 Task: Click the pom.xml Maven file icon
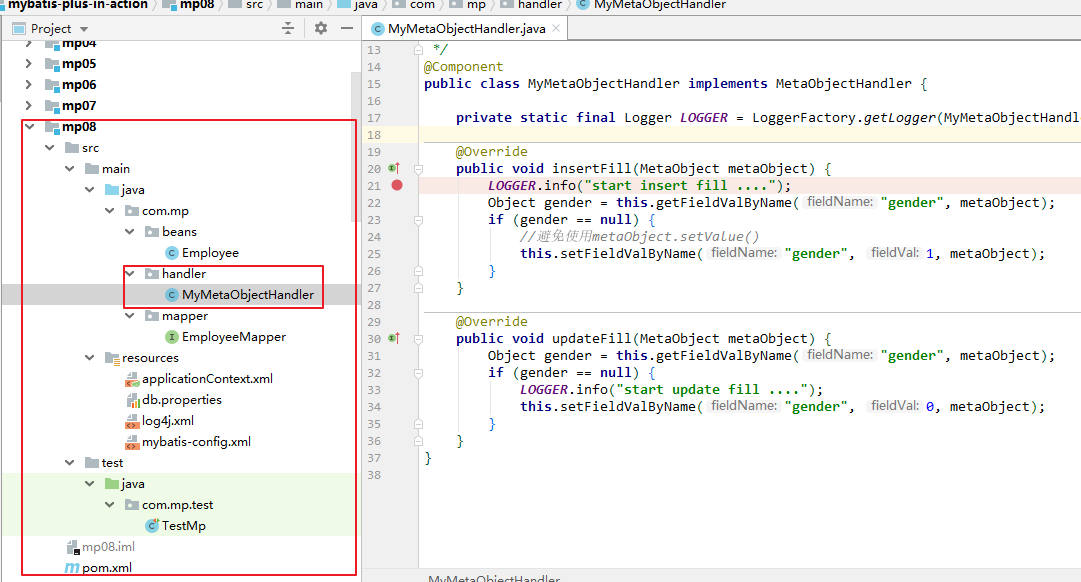click(72, 568)
